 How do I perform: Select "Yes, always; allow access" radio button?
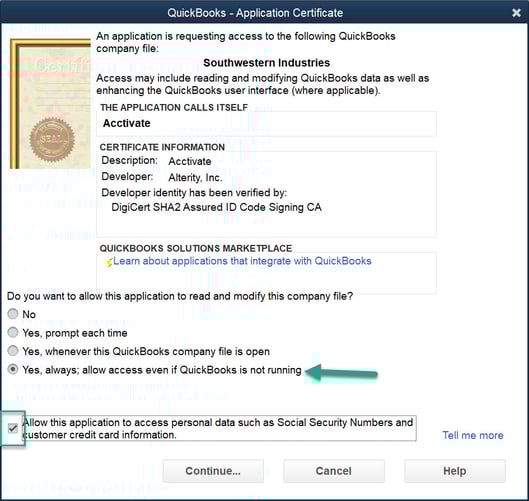pos(13,369)
